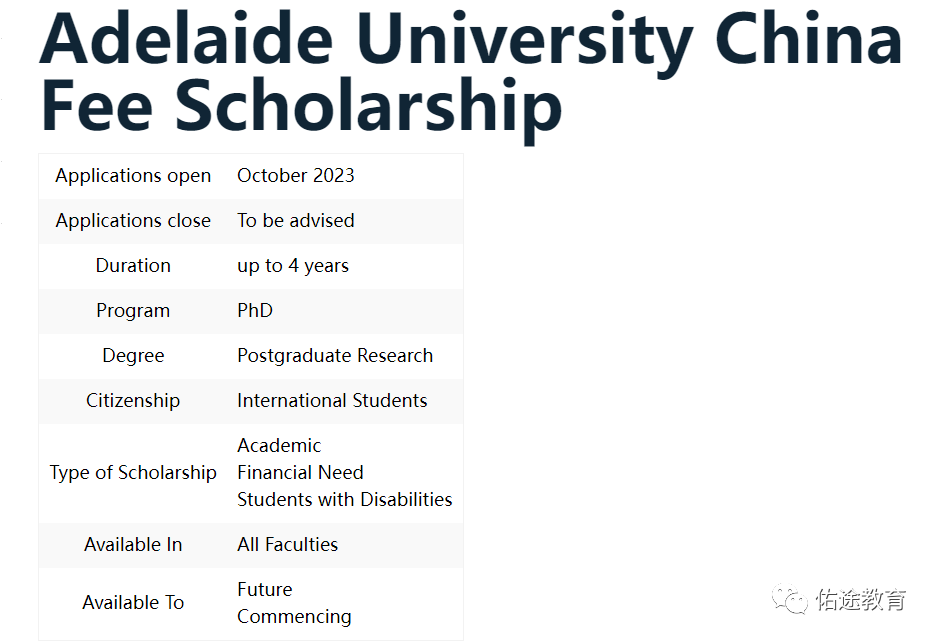The height and width of the screenshot is (641, 937).
Task: Select the Duration row label
Action: pyautogui.click(x=133, y=265)
